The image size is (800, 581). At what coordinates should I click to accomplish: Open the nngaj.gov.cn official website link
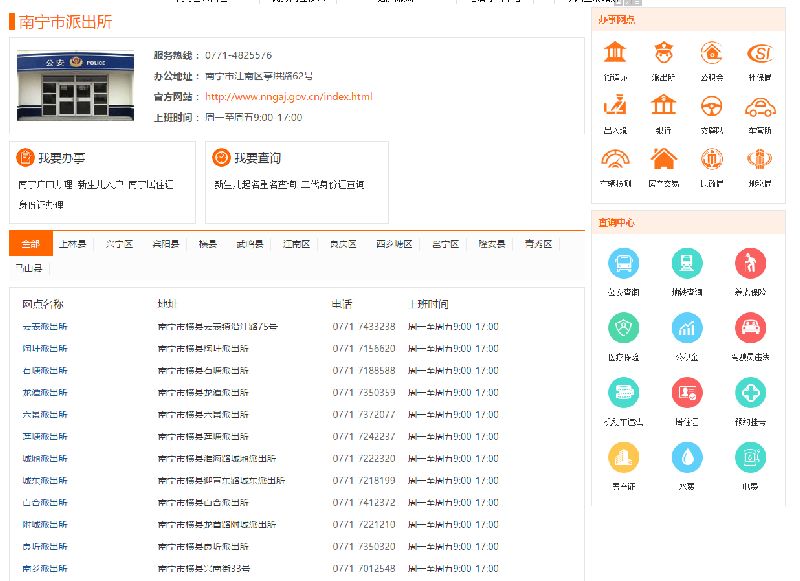(x=289, y=96)
